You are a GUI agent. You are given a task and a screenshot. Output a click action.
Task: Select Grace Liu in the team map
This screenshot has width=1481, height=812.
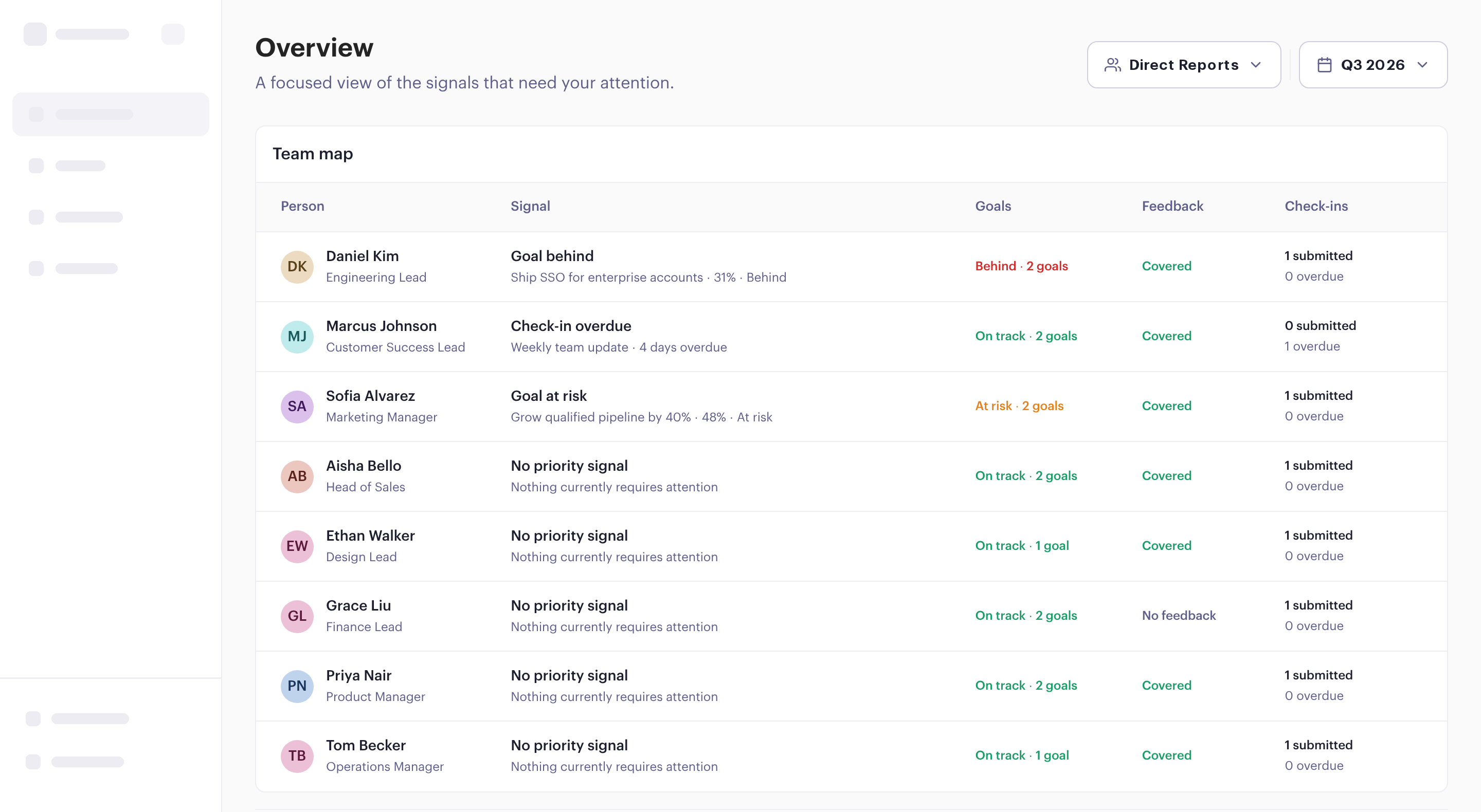(358, 606)
